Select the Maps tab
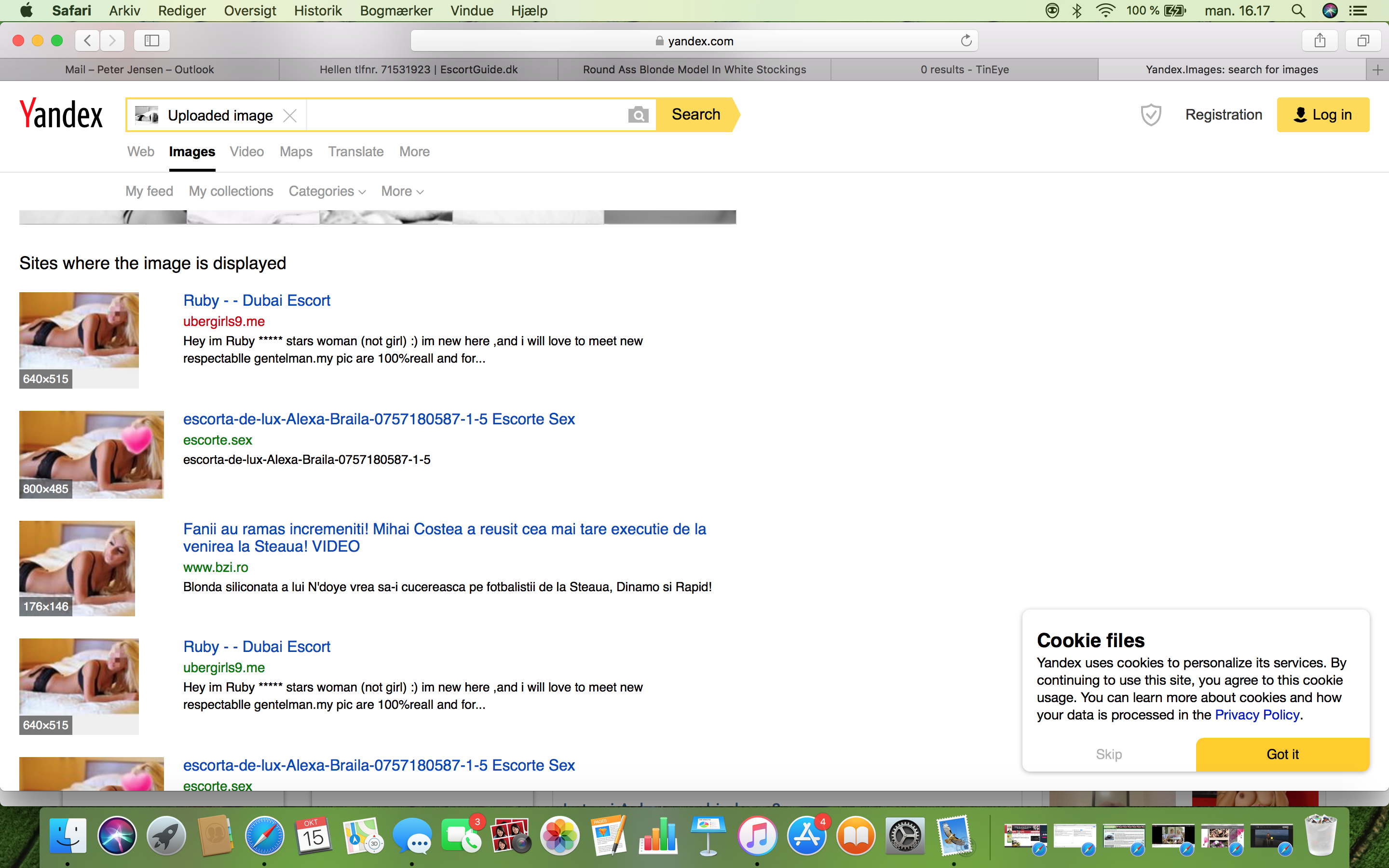This screenshot has width=1389, height=868. 296,151
